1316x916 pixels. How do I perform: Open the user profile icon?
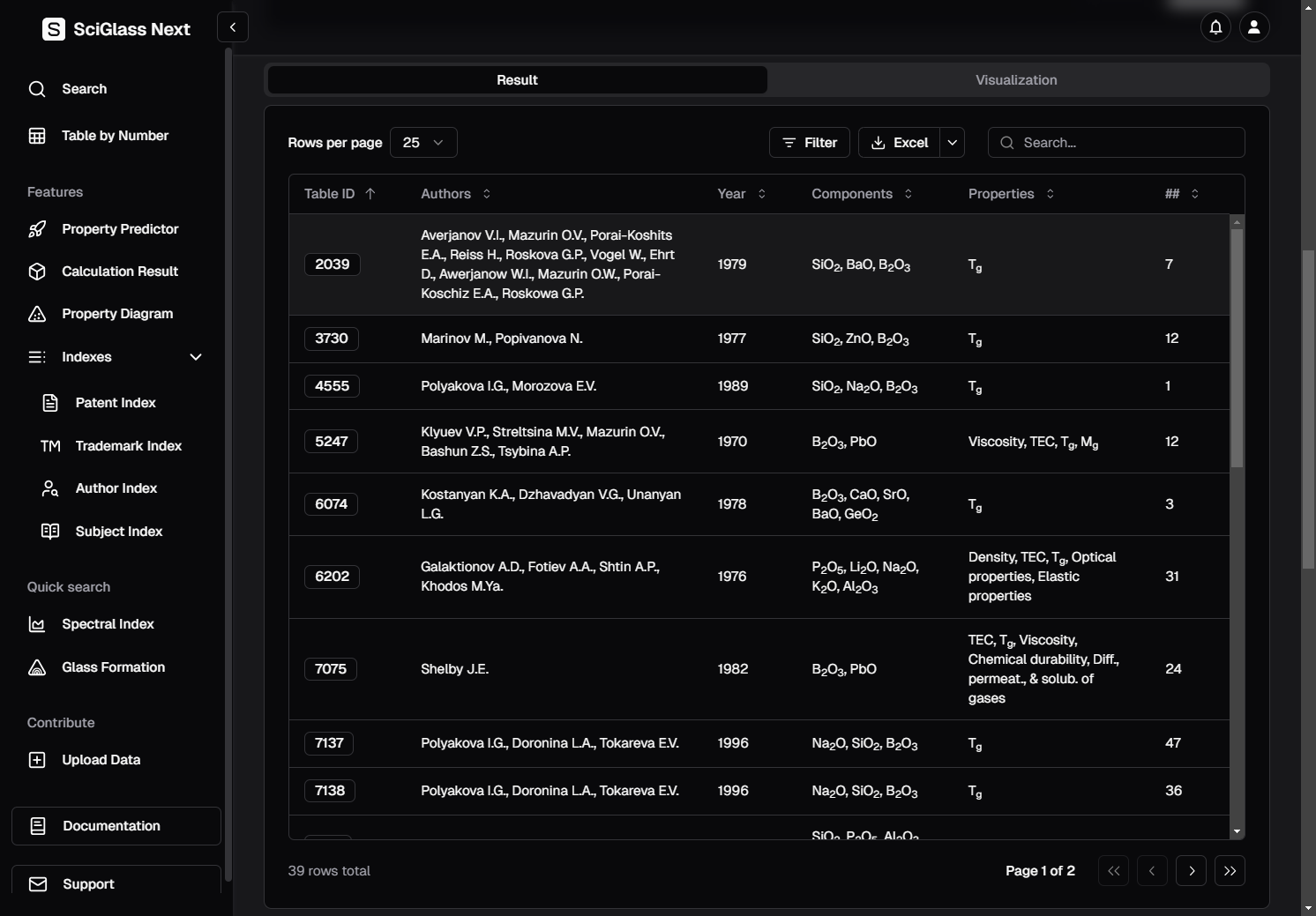(1254, 27)
